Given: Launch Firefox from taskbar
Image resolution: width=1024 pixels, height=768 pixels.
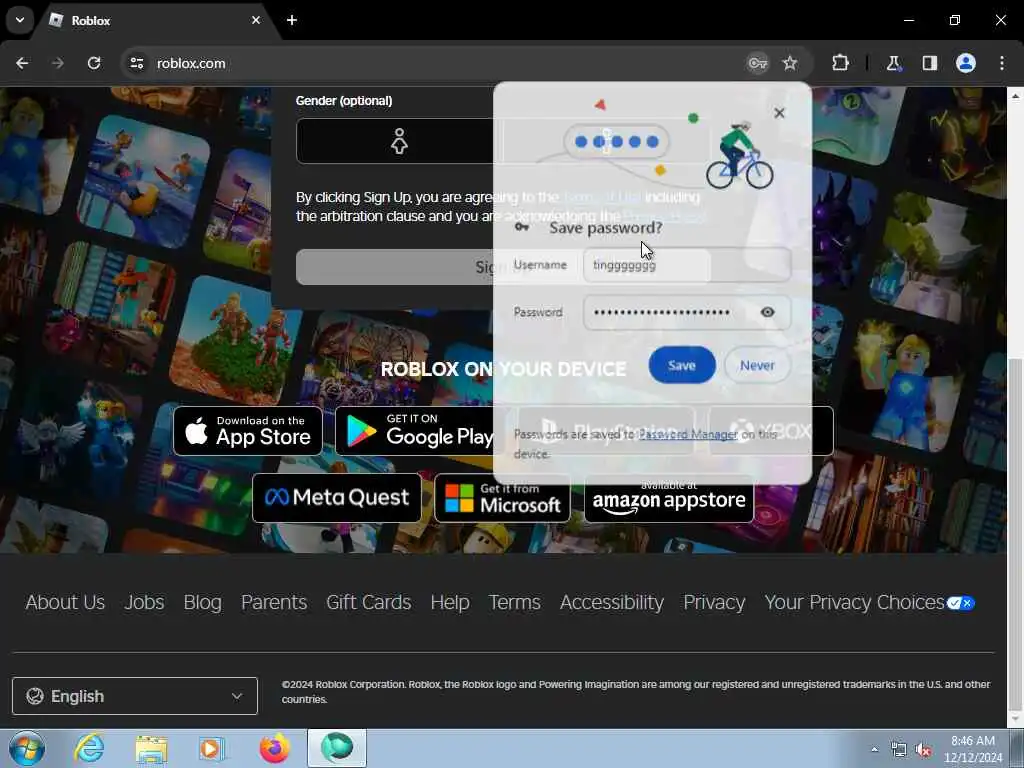Looking at the screenshot, I should click(274, 748).
